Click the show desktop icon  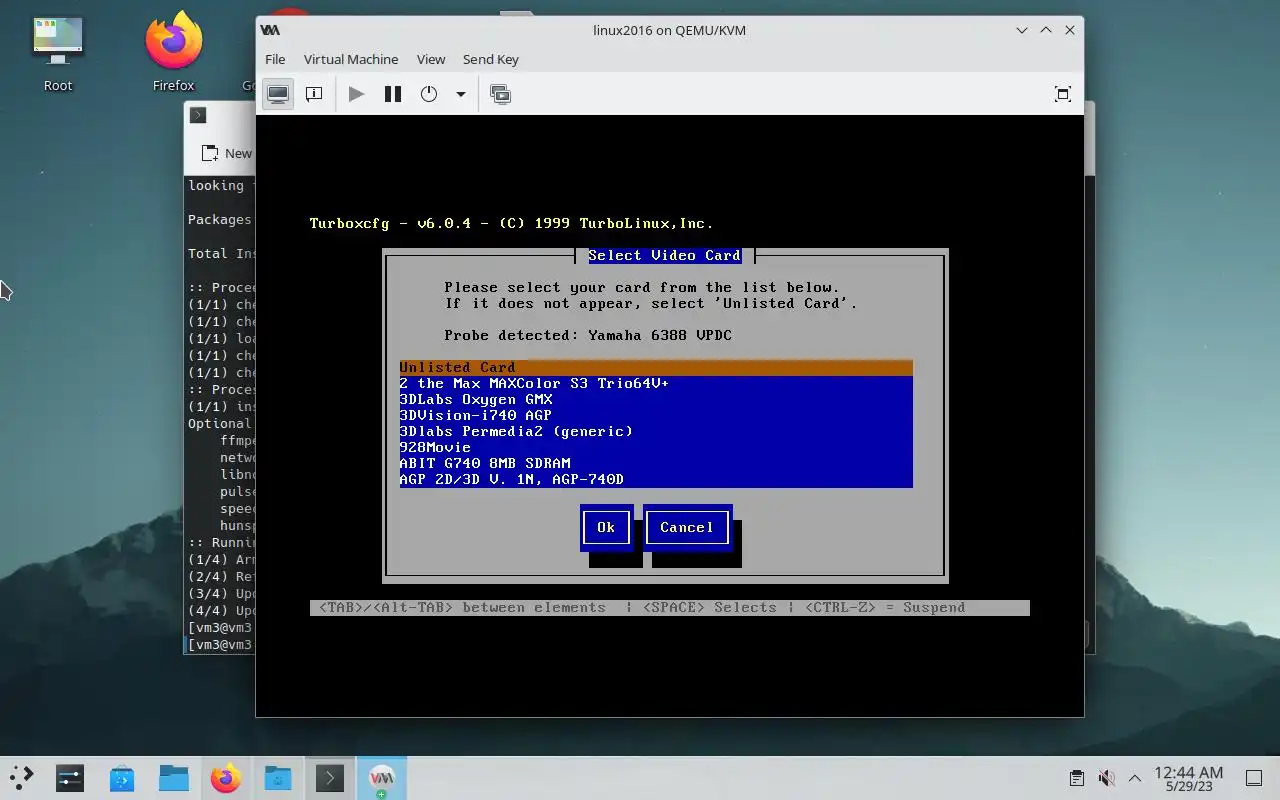point(1254,778)
